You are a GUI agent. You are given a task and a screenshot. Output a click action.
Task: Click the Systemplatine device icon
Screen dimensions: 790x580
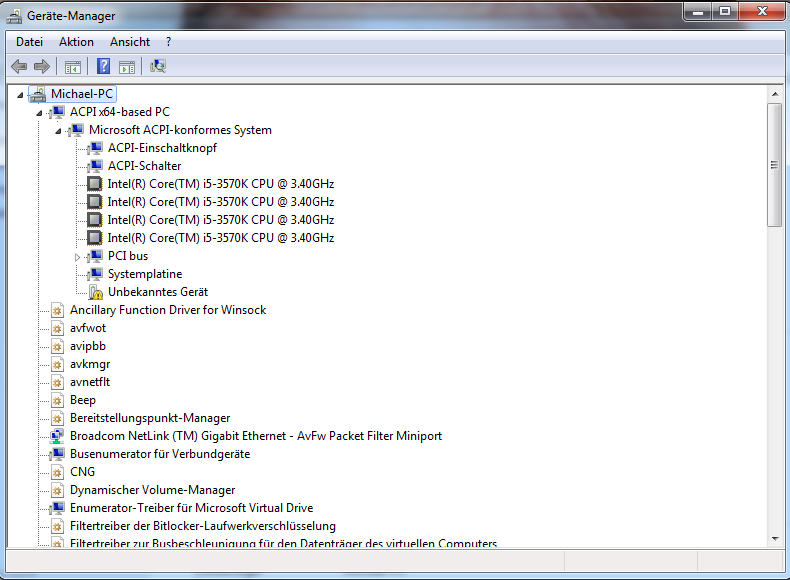pos(95,274)
